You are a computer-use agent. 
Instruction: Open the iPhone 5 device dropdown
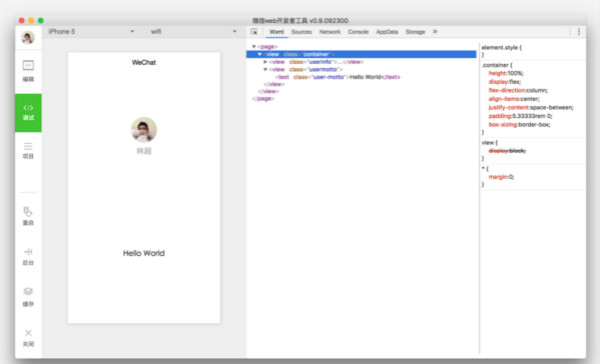point(91,31)
